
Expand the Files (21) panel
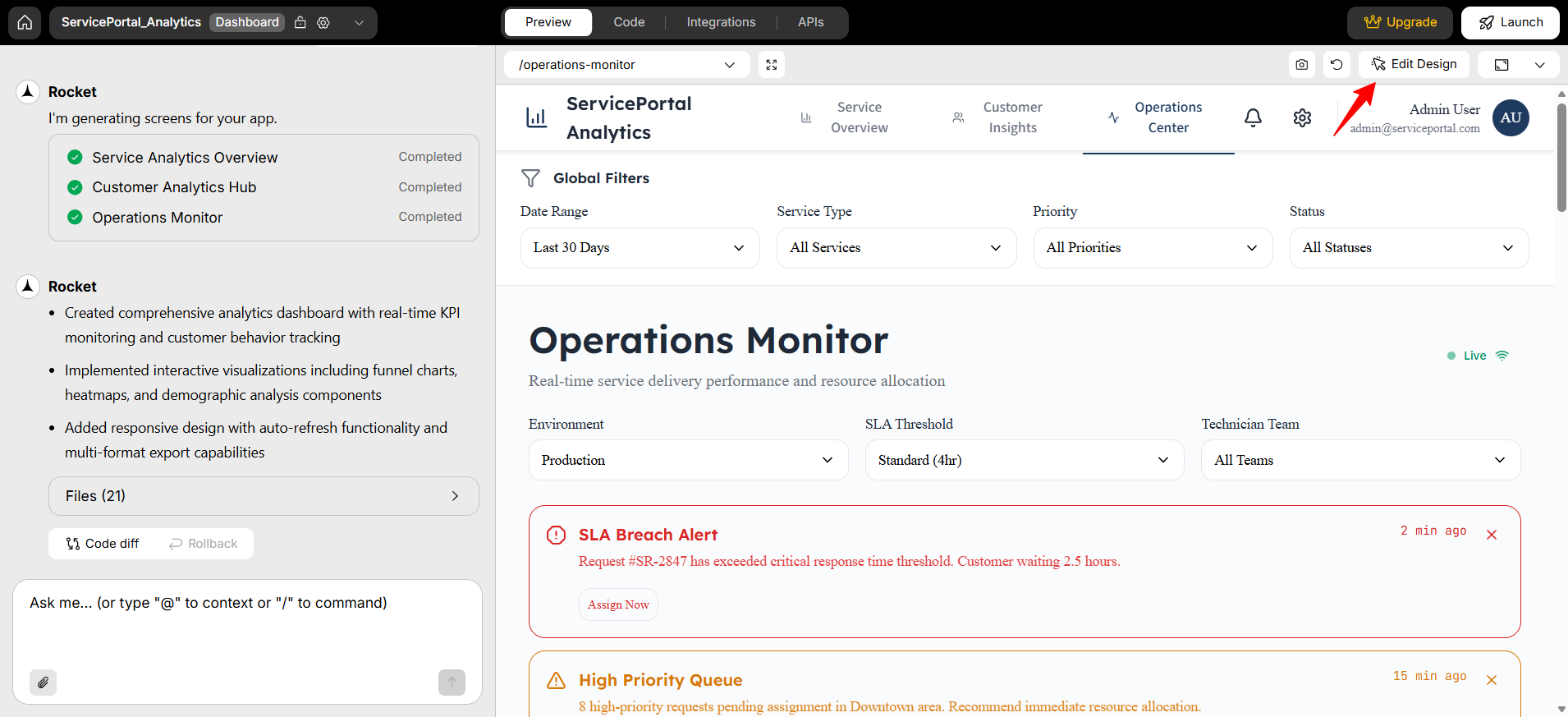[264, 496]
